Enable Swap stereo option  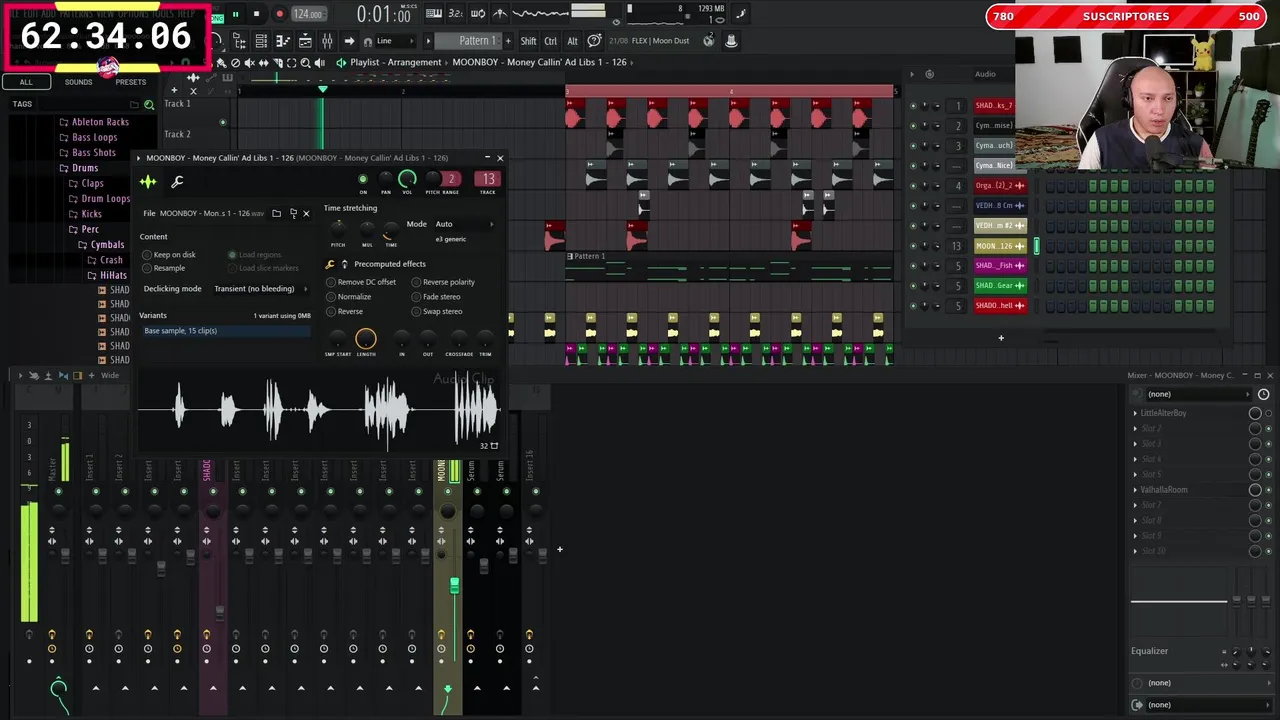pos(437,311)
